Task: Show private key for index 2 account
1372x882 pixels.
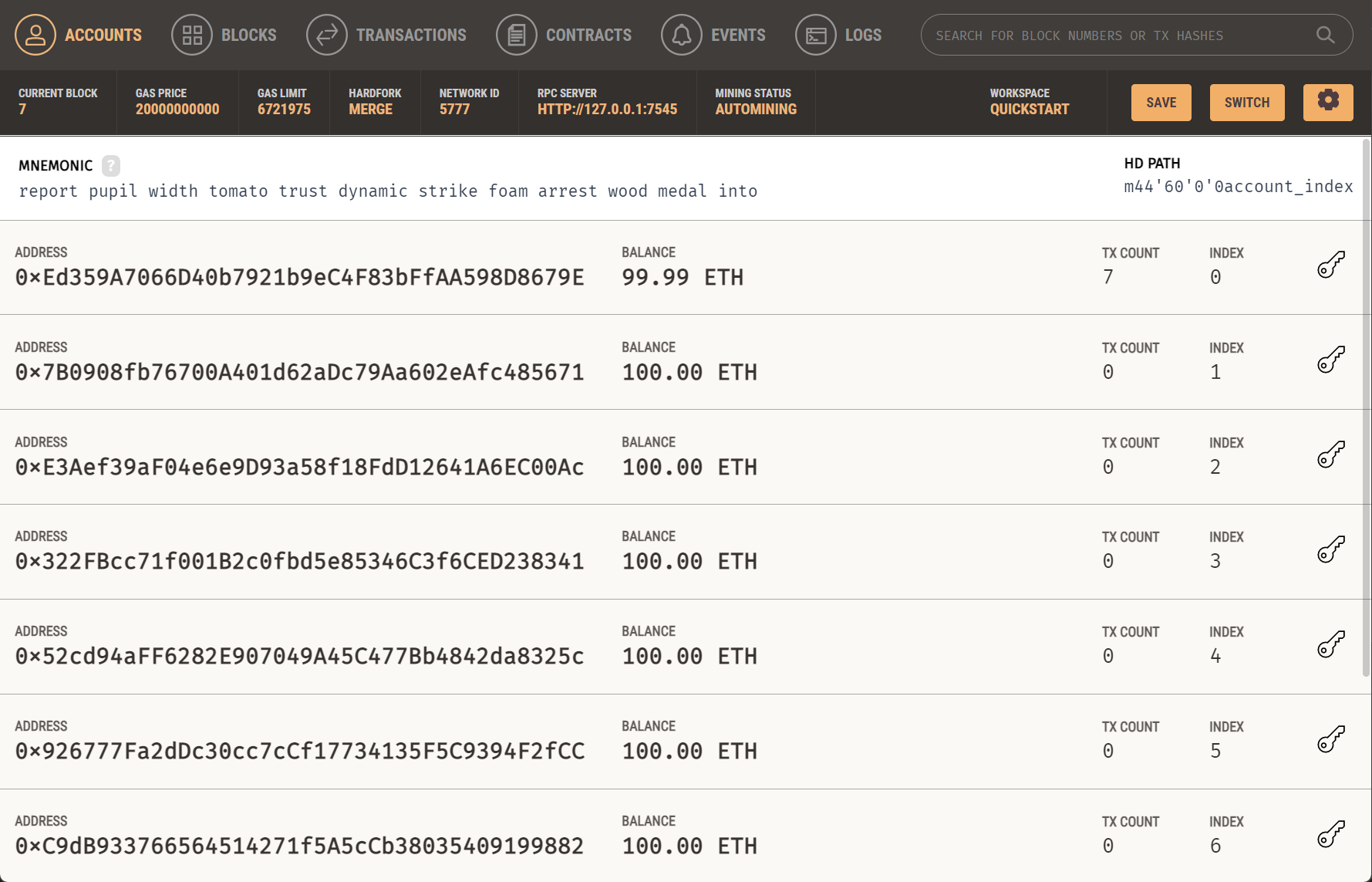Action: pos(1331,455)
